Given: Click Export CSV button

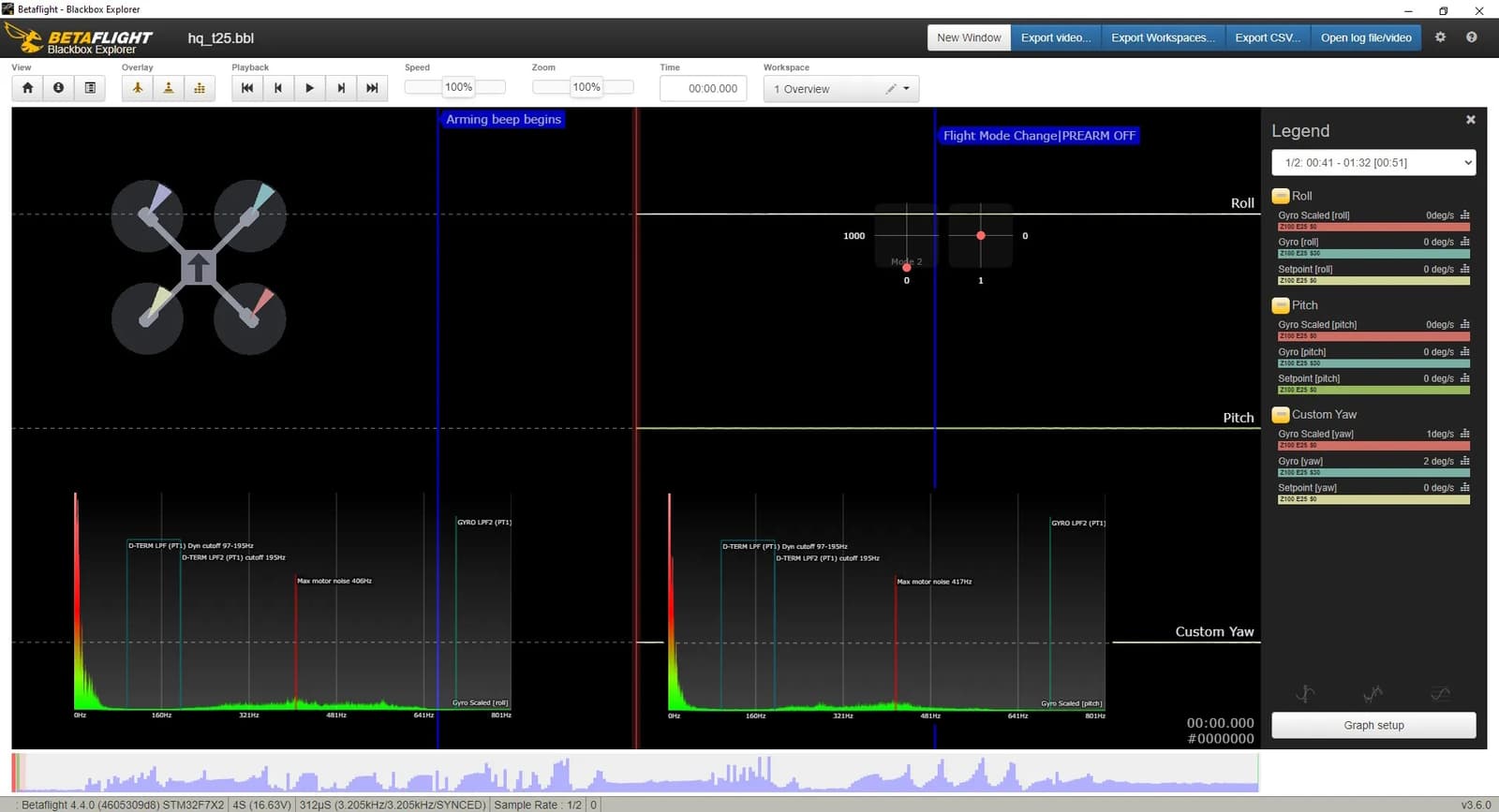Looking at the screenshot, I should [1268, 37].
